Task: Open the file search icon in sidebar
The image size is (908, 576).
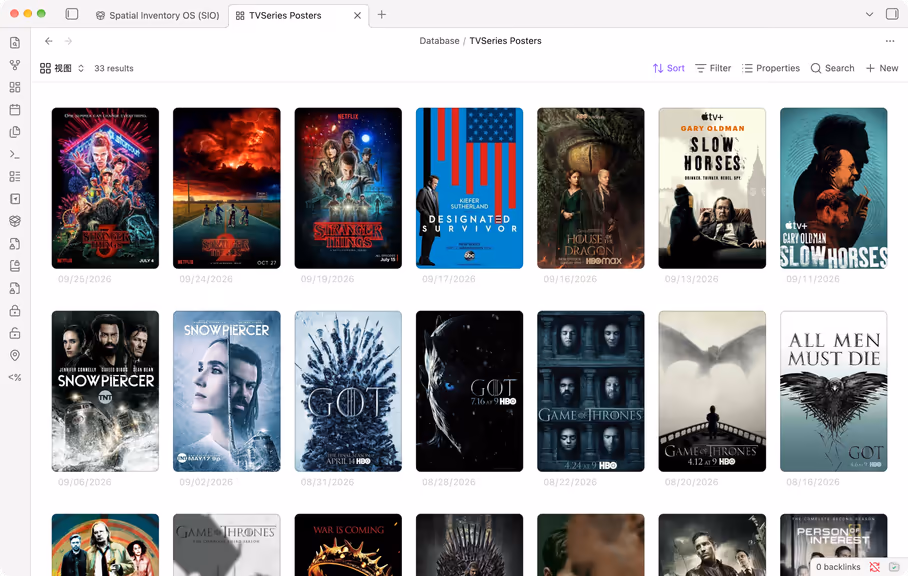Action: (15, 43)
